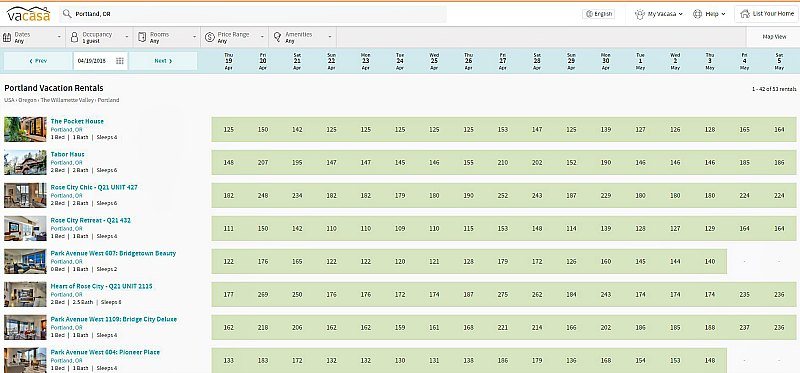
Task: Open the Amenities filter dropdown
Action: 303,37
